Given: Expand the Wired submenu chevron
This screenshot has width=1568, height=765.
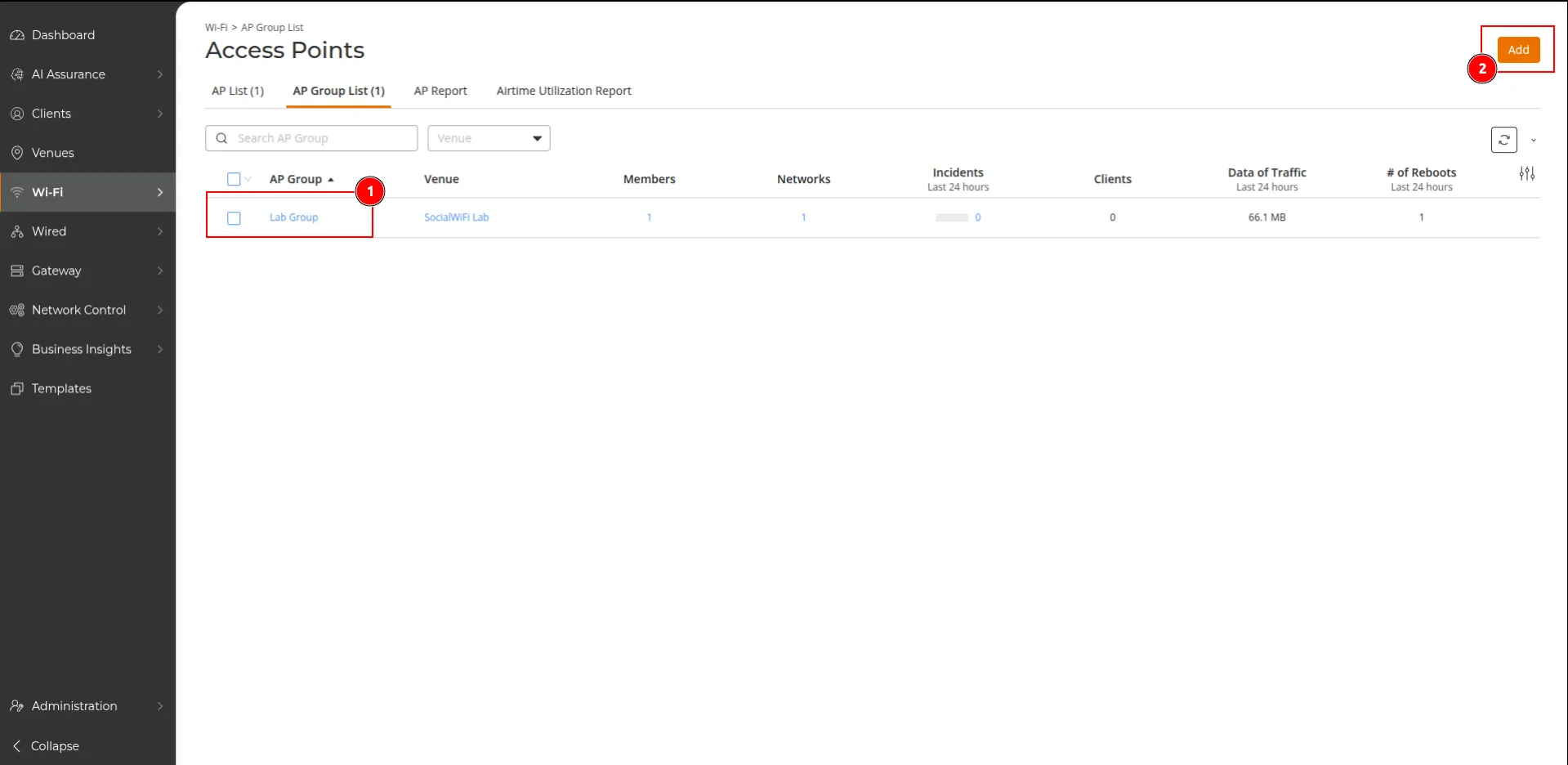Looking at the screenshot, I should click(160, 231).
